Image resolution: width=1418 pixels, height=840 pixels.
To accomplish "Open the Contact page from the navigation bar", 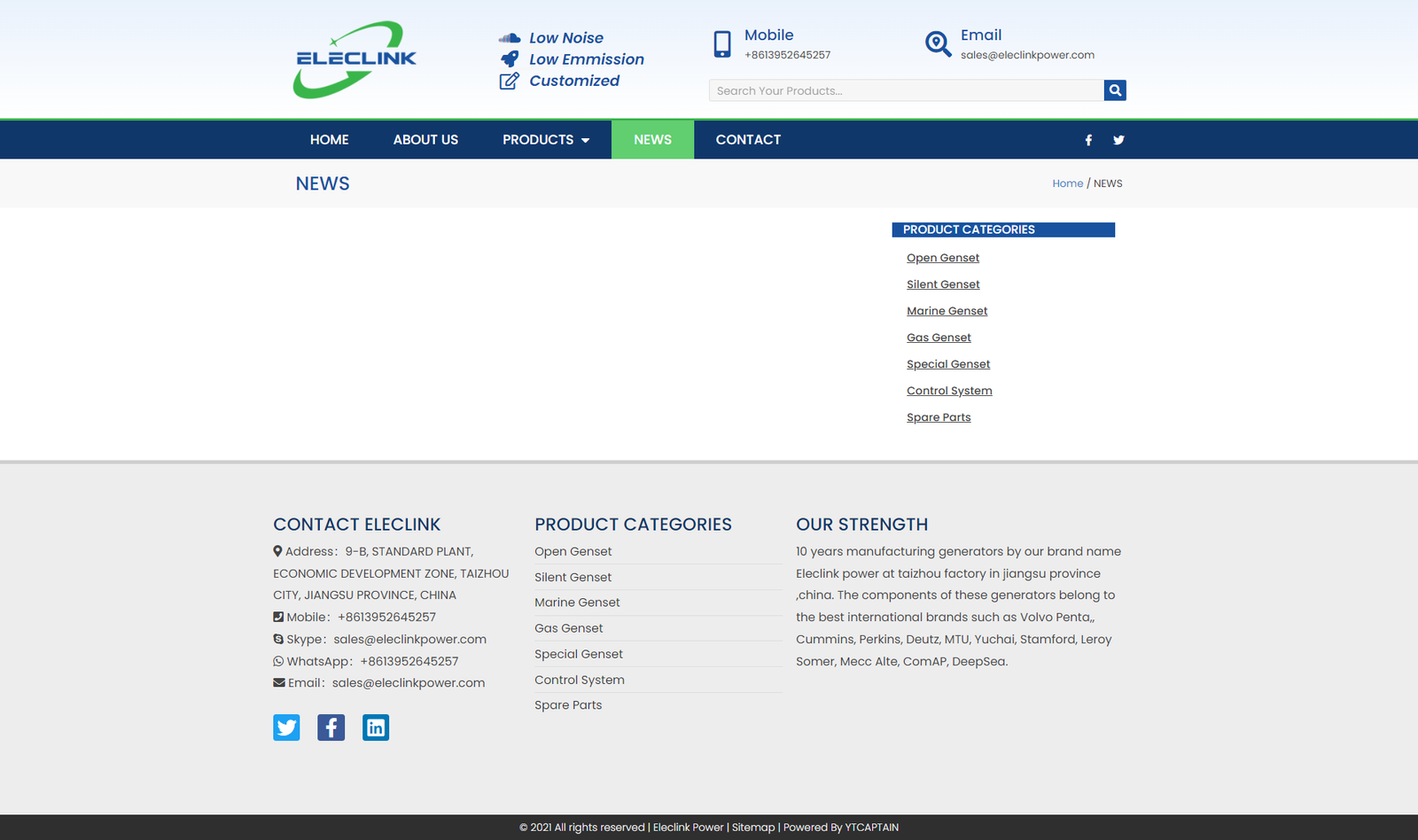I will [748, 140].
